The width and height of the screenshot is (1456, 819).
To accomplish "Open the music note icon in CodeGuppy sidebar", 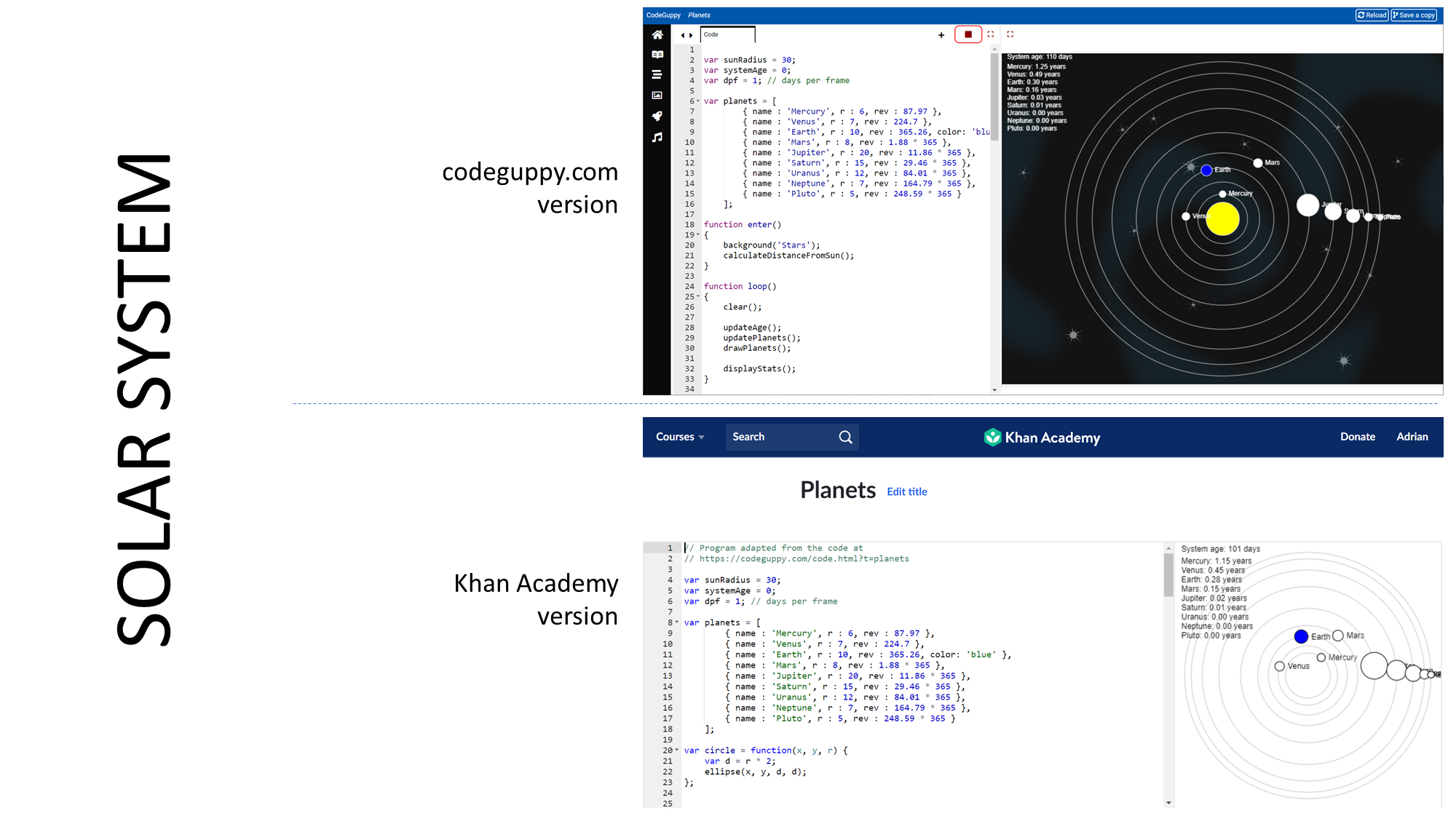I will 657,137.
